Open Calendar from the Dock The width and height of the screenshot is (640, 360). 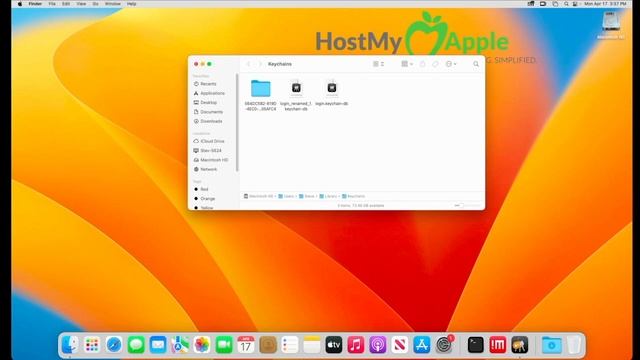click(x=246, y=345)
